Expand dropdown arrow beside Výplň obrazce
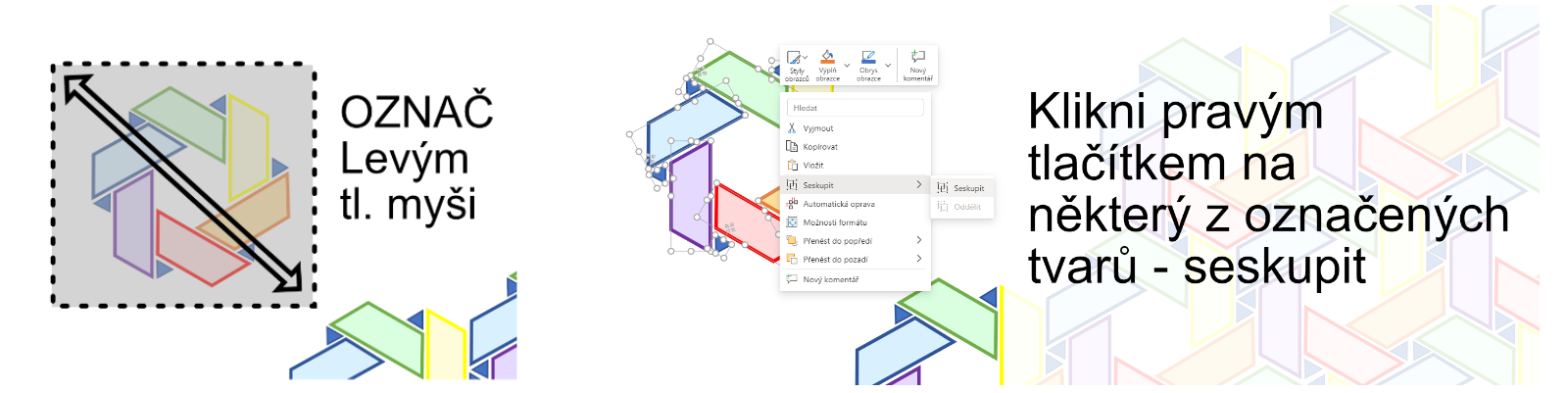Image resolution: width=1568 pixels, height=393 pixels. point(847,65)
